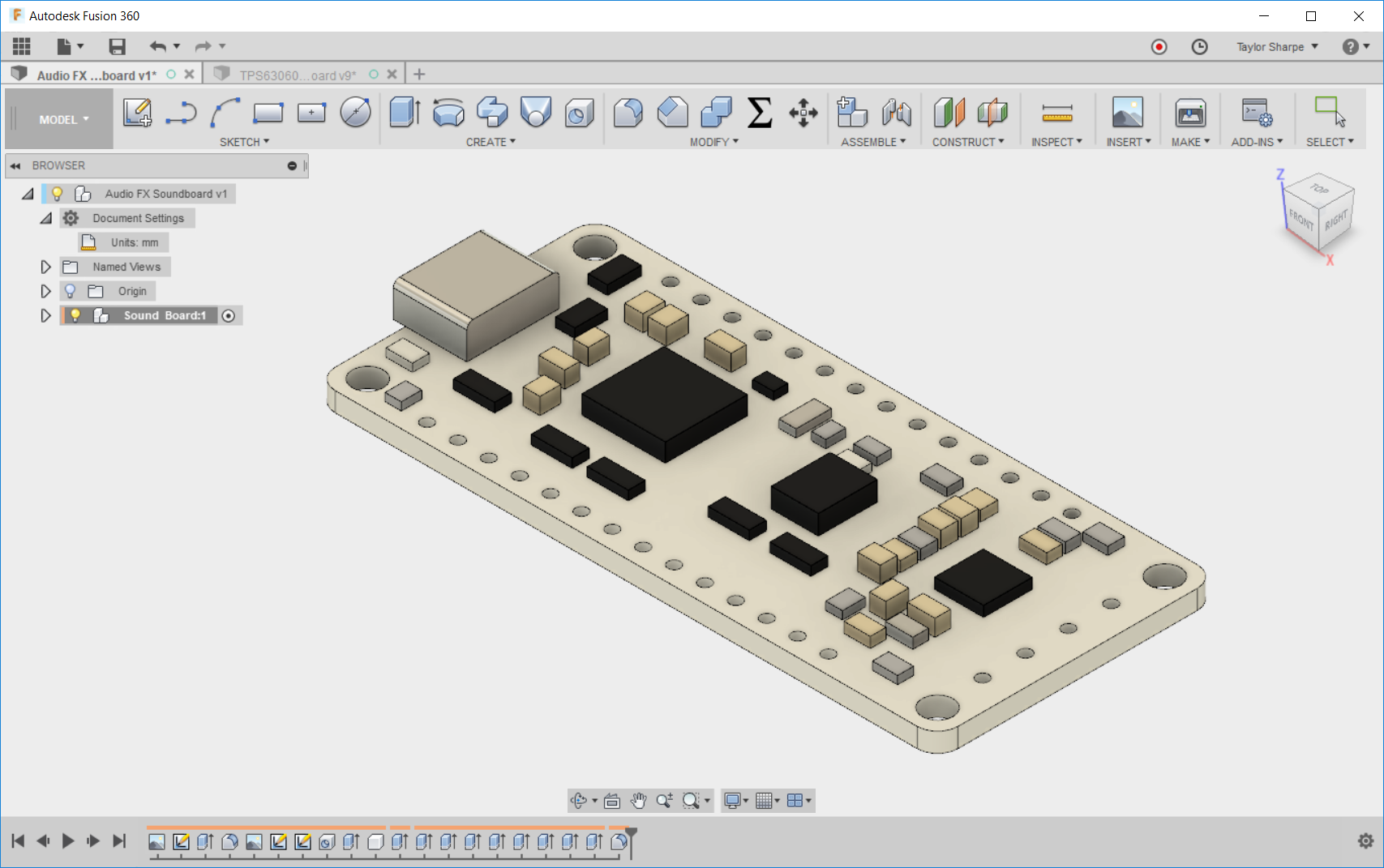Open the MODEL workspace menu

59,118
